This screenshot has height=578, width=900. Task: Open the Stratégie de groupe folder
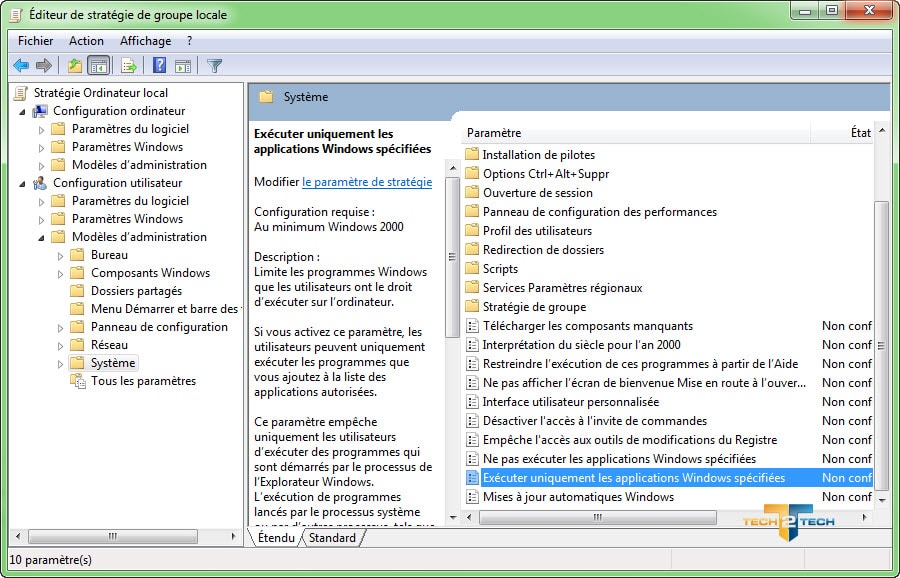[x=534, y=307]
